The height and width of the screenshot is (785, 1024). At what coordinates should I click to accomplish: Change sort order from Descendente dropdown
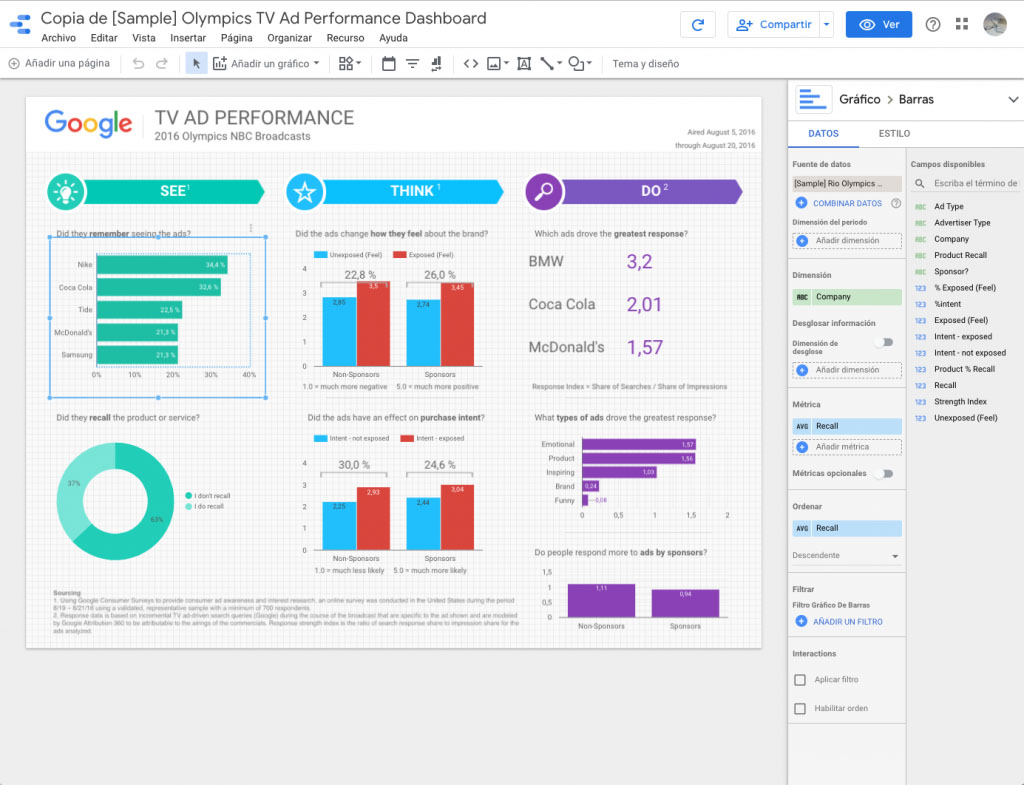point(846,555)
